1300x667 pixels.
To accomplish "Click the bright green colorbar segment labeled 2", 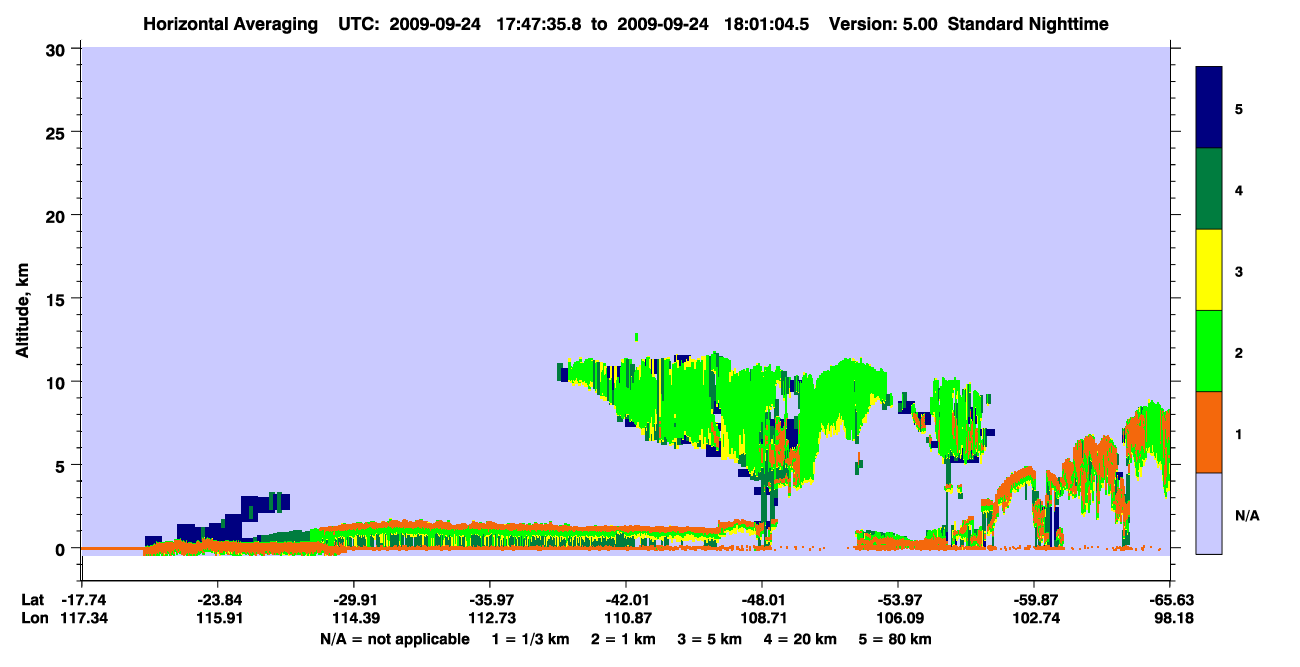I will [x=1209, y=351].
